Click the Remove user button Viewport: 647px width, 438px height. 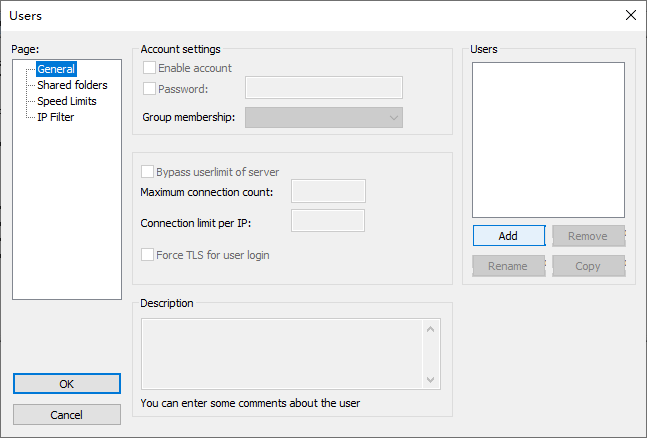coord(588,236)
